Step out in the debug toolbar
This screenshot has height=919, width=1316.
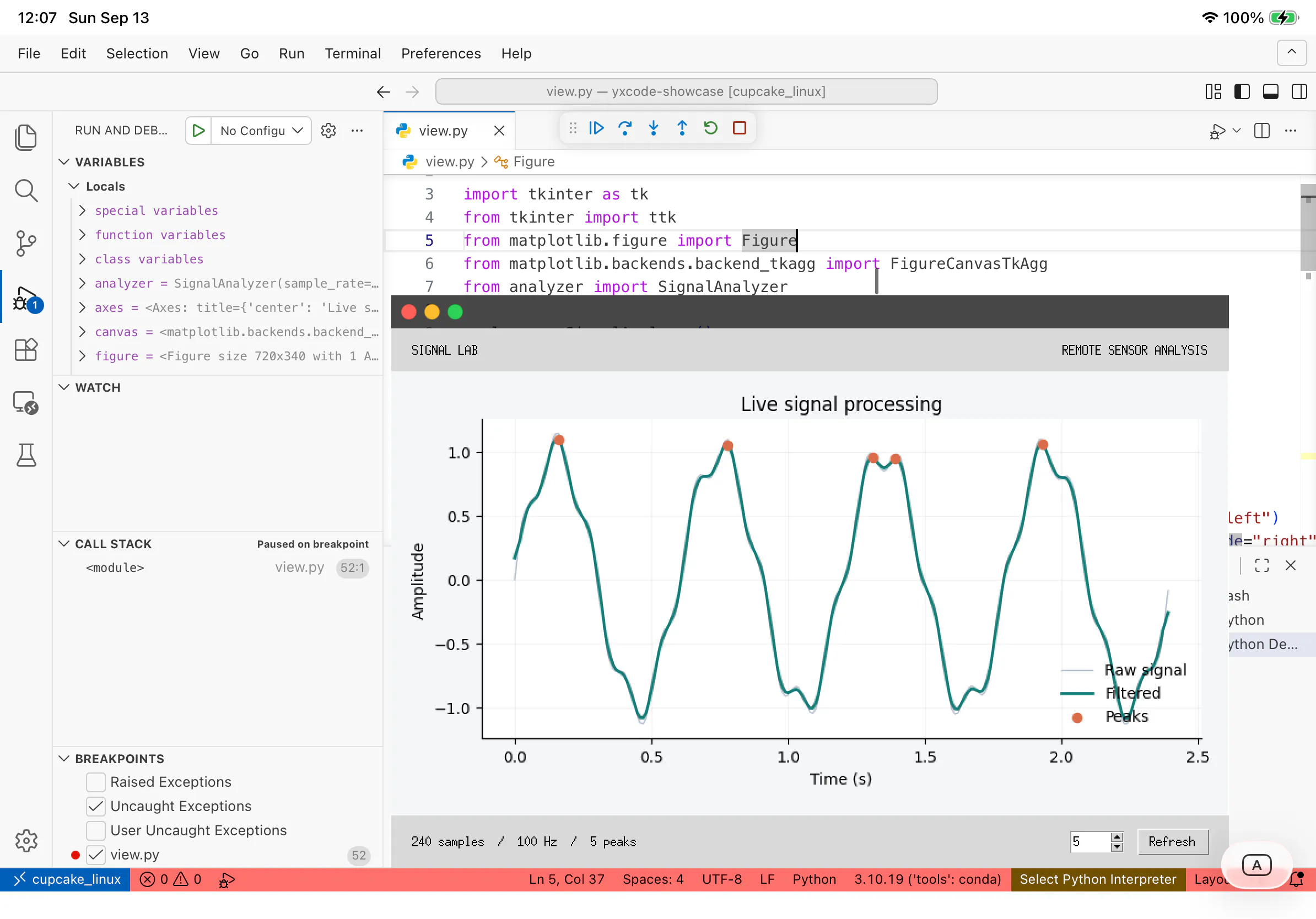[x=682, y=128]
